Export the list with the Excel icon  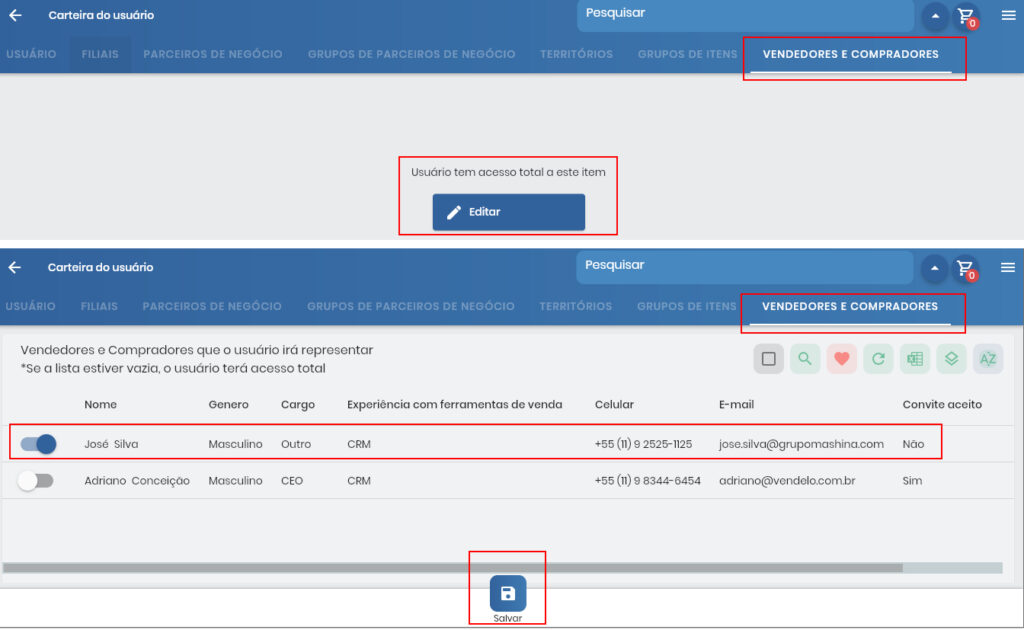point(914,359)
